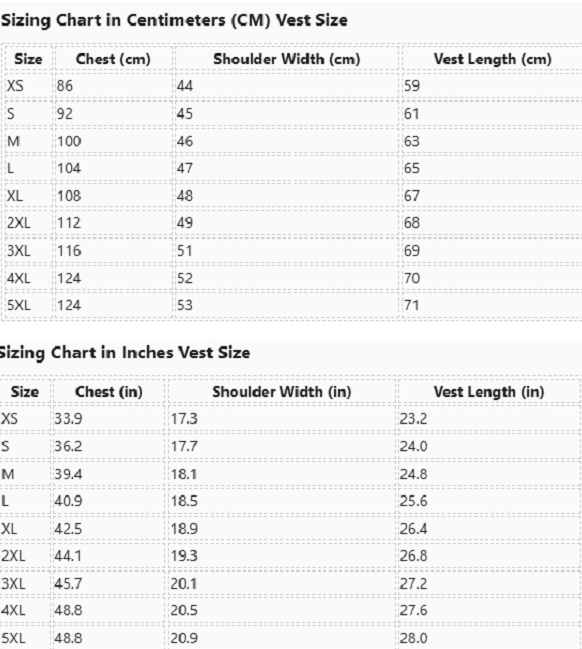The height and width of the screenshot is (649, 582).
Task: Select the 5XL row in centimeters table
Action: pyautogui.click(x=294, y=305)
